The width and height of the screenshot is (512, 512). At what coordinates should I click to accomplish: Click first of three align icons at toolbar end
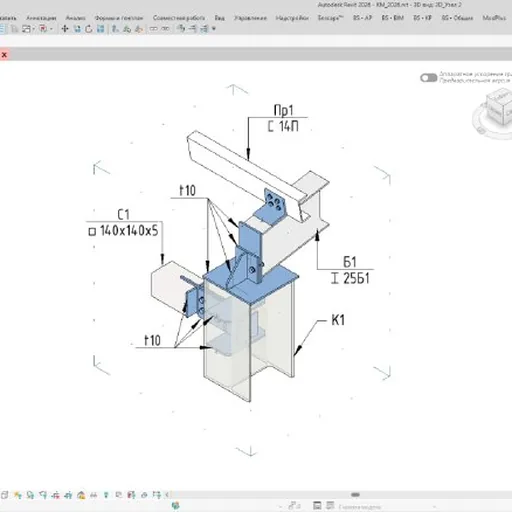(181, 29)
